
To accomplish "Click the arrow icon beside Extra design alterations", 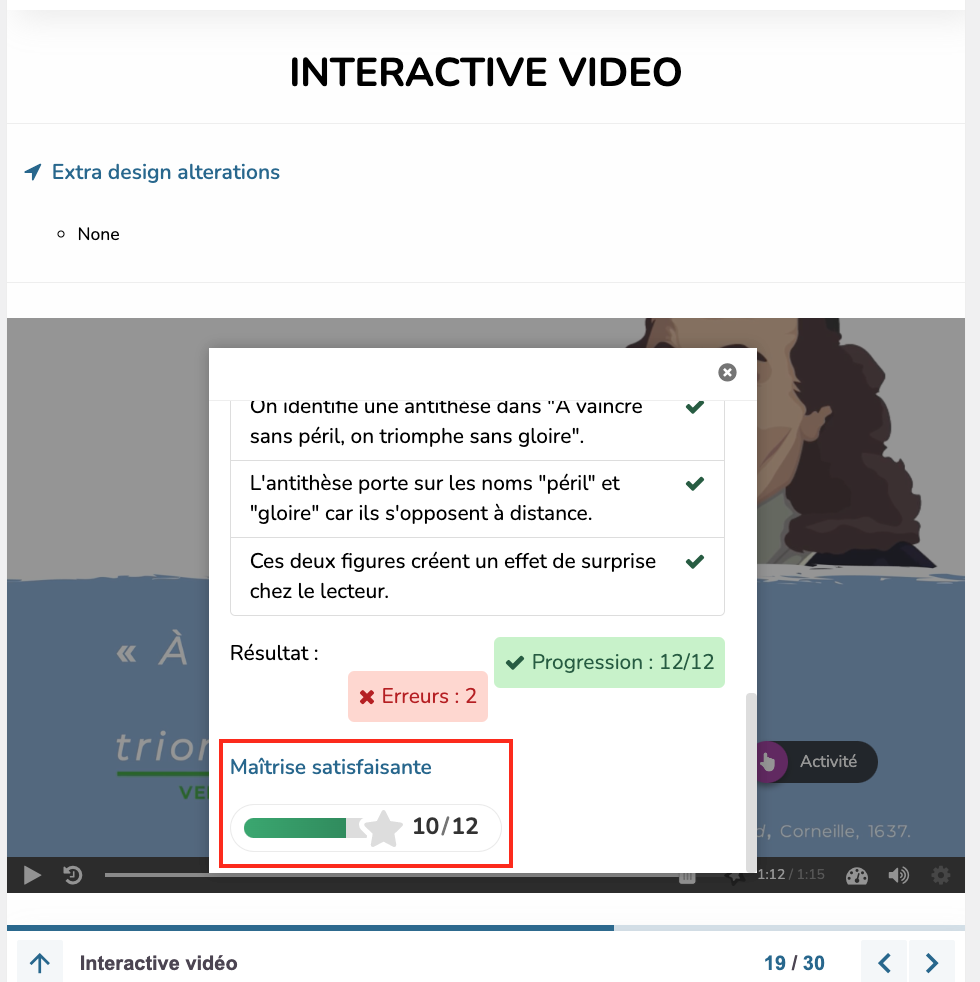I will click(x=33, y=172).
